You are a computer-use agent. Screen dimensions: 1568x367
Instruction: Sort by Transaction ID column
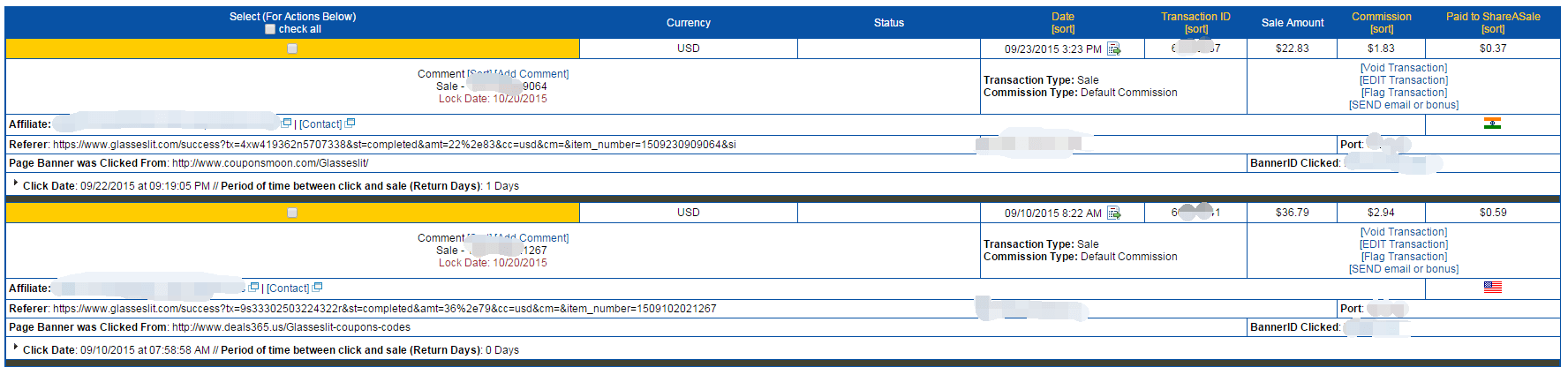click(1195, 29)
